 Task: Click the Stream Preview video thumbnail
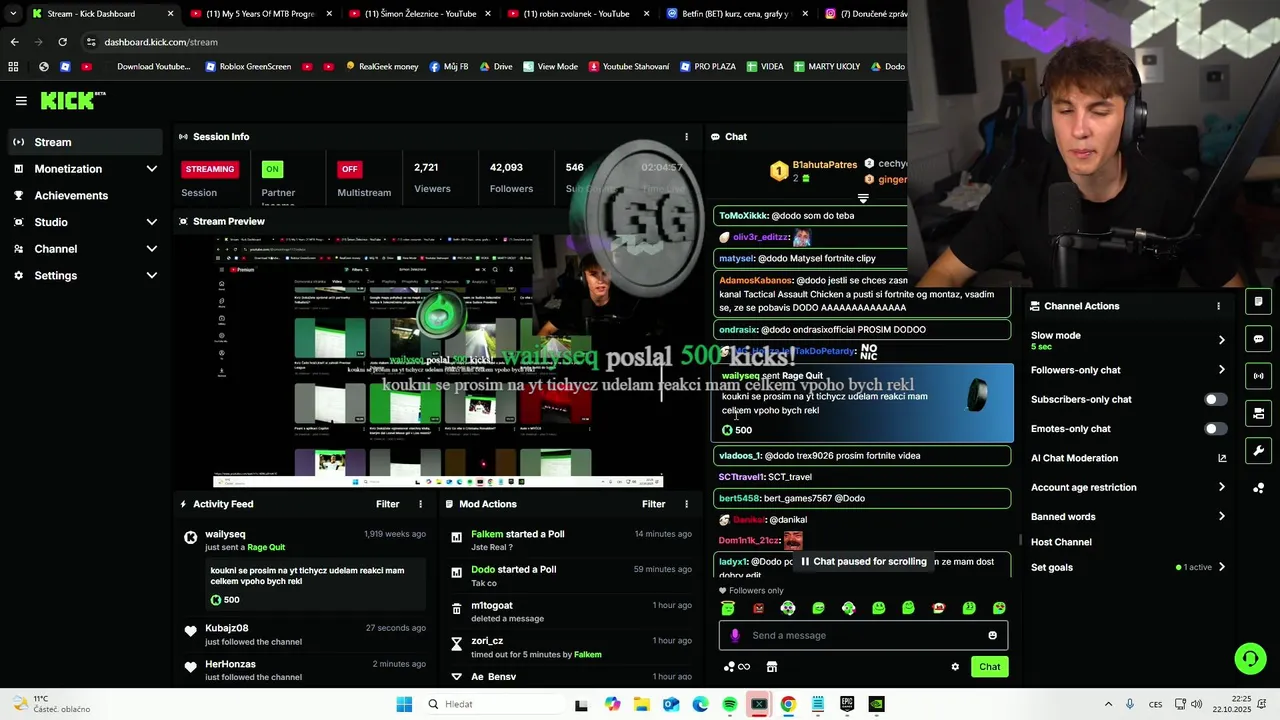click(x=438, y=361)
